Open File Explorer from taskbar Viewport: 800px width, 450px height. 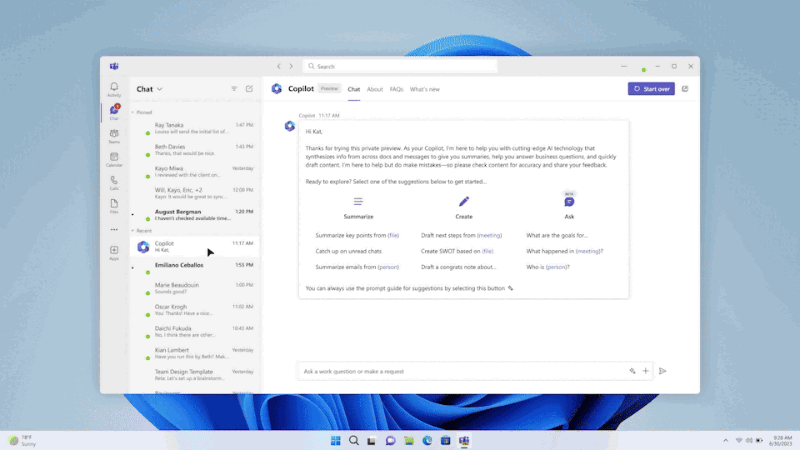coord(409,440)
